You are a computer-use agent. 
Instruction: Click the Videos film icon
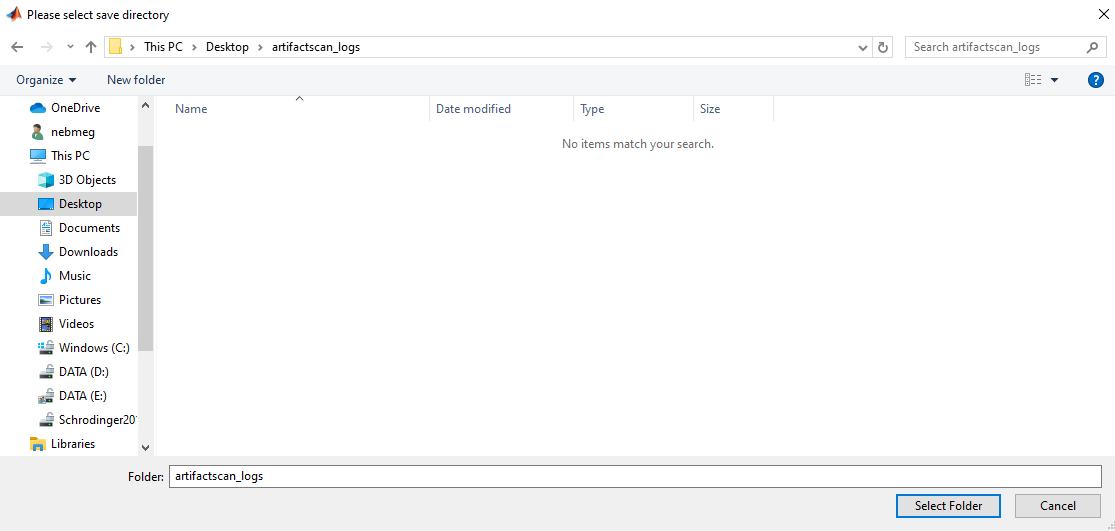point(46,323)
